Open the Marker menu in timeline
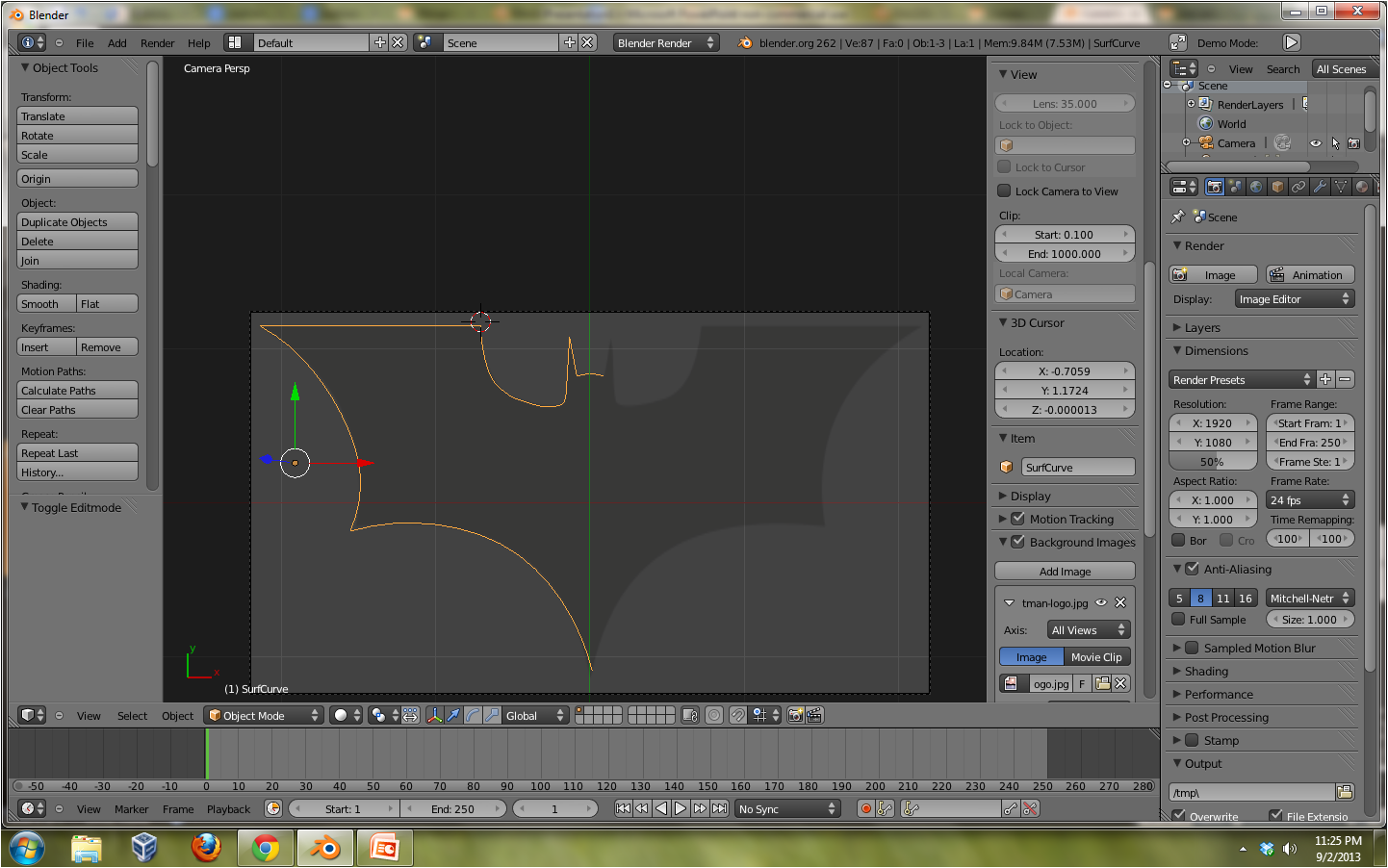The width and height of the screenshot is (1388, 868). pos(132,809)
